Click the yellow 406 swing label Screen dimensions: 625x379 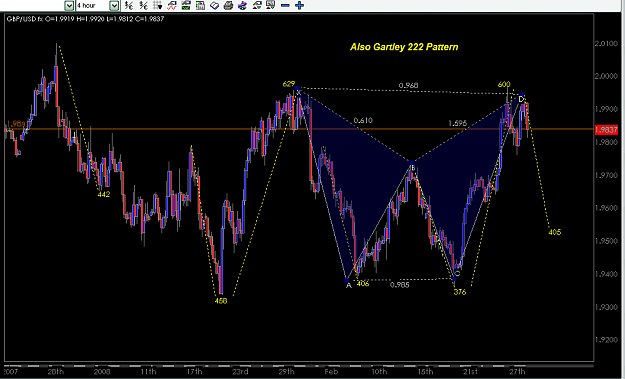[x=363, y=284]
